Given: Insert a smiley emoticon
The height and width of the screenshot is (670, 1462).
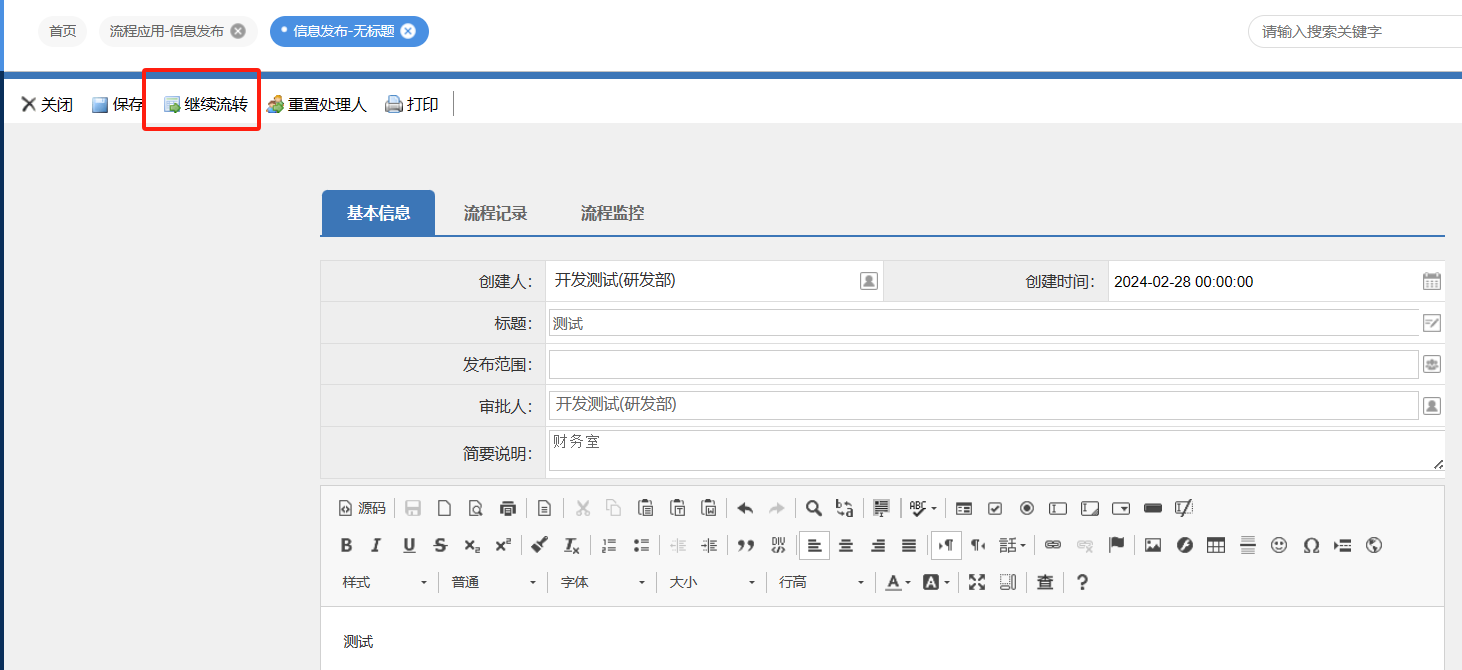Looking at the screenshot, I should coord(1279,545).
